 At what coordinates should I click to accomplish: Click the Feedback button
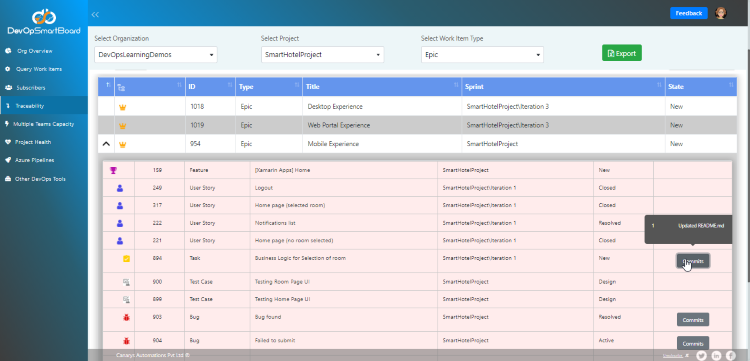(x=689, y=13)
